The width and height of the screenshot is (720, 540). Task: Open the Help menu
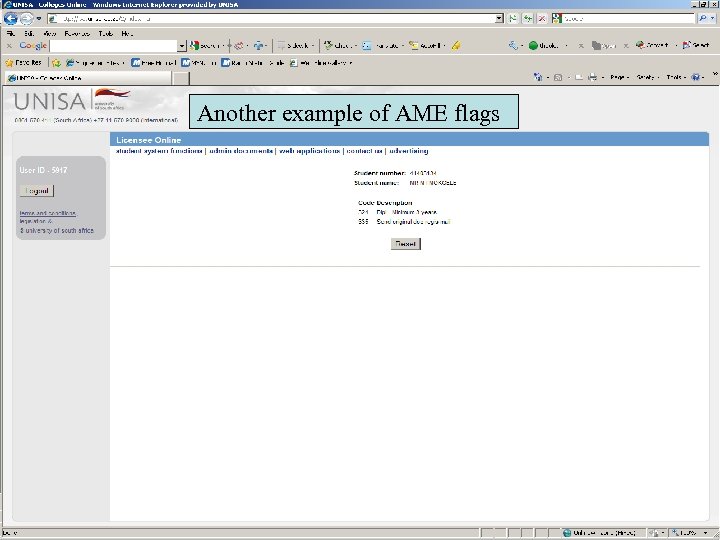(x=127, y=34)
